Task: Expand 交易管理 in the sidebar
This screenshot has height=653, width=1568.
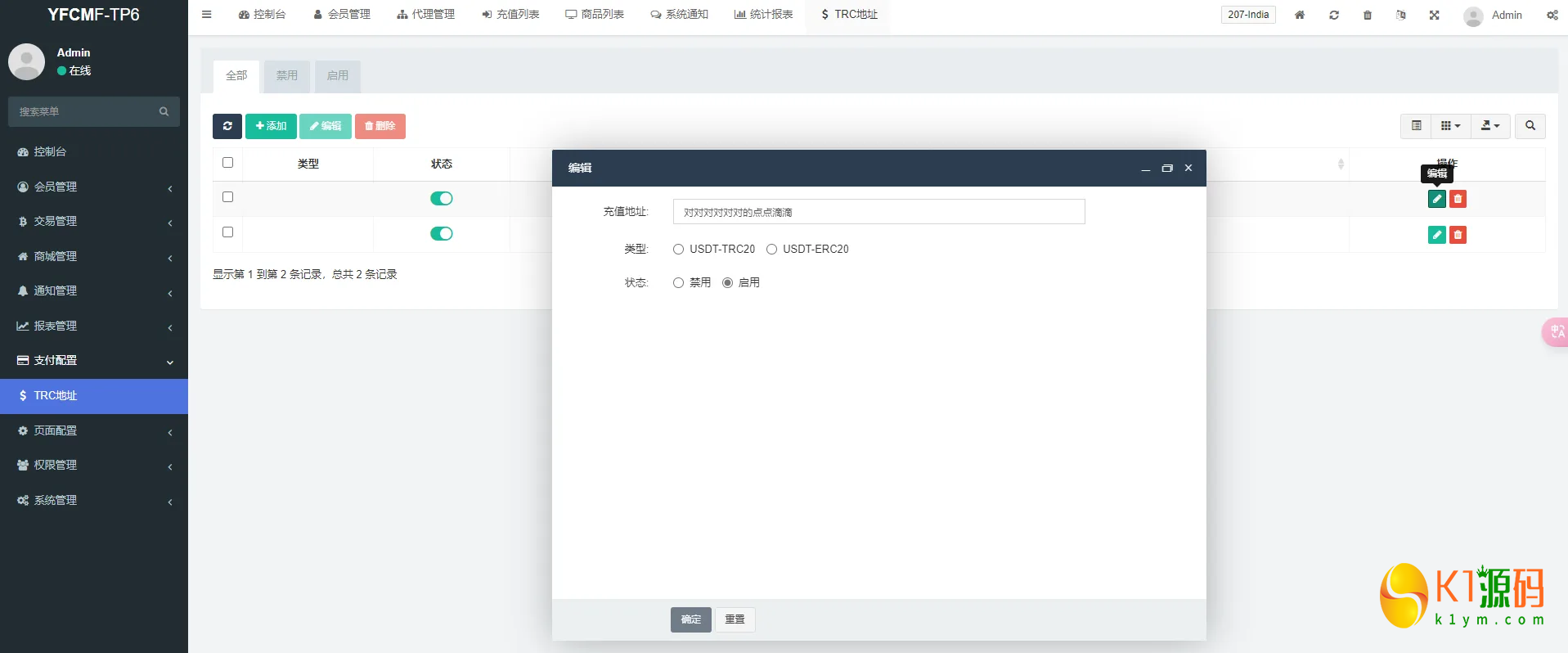Action: point(94,221)
